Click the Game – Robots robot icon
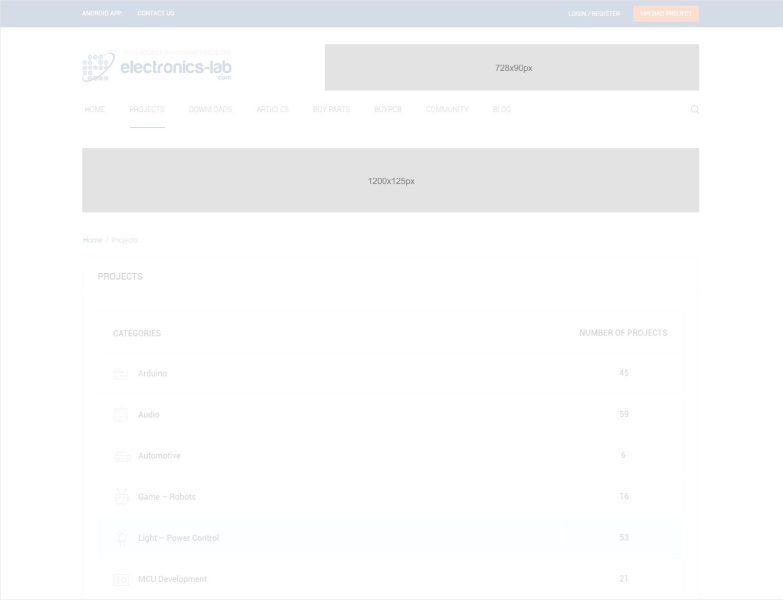Image resolution: width=783 pixels, height=600 pixels. (121, 497)
